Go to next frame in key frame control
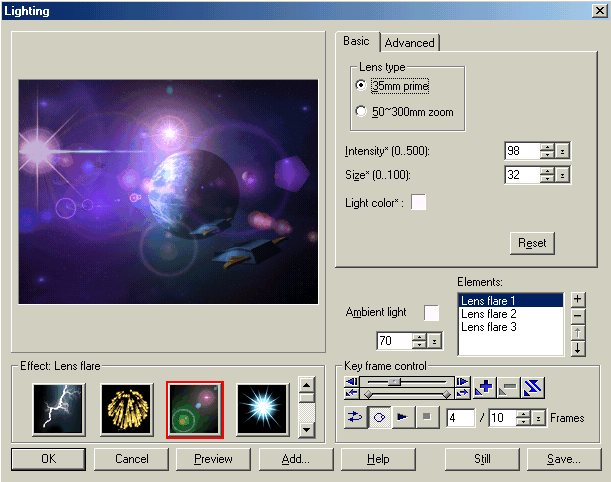 [463, 381]
